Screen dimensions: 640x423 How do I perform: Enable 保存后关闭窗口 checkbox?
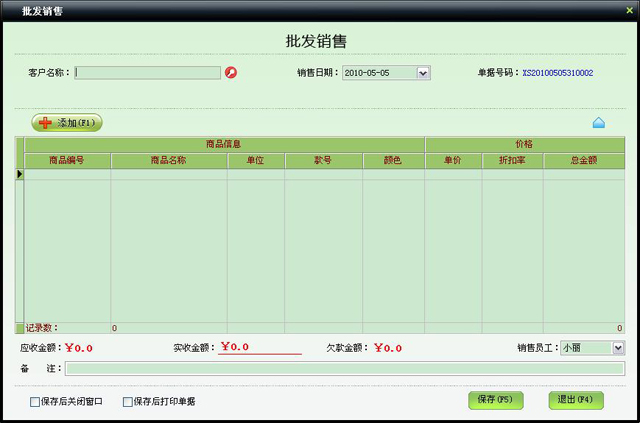(35, 402)
